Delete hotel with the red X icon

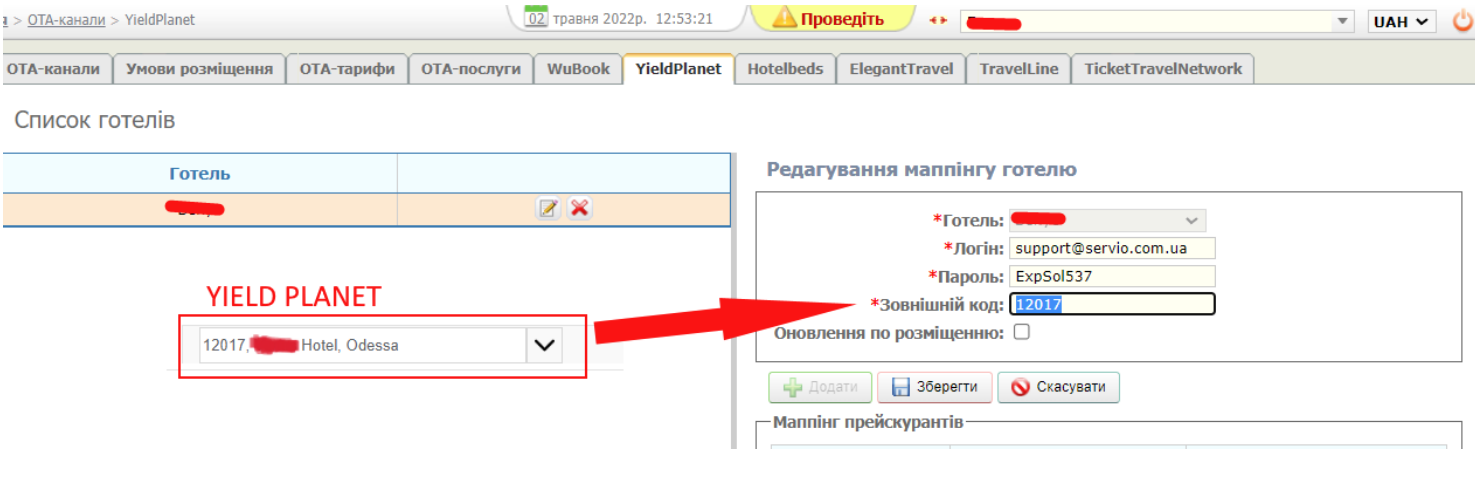point(579,208)
